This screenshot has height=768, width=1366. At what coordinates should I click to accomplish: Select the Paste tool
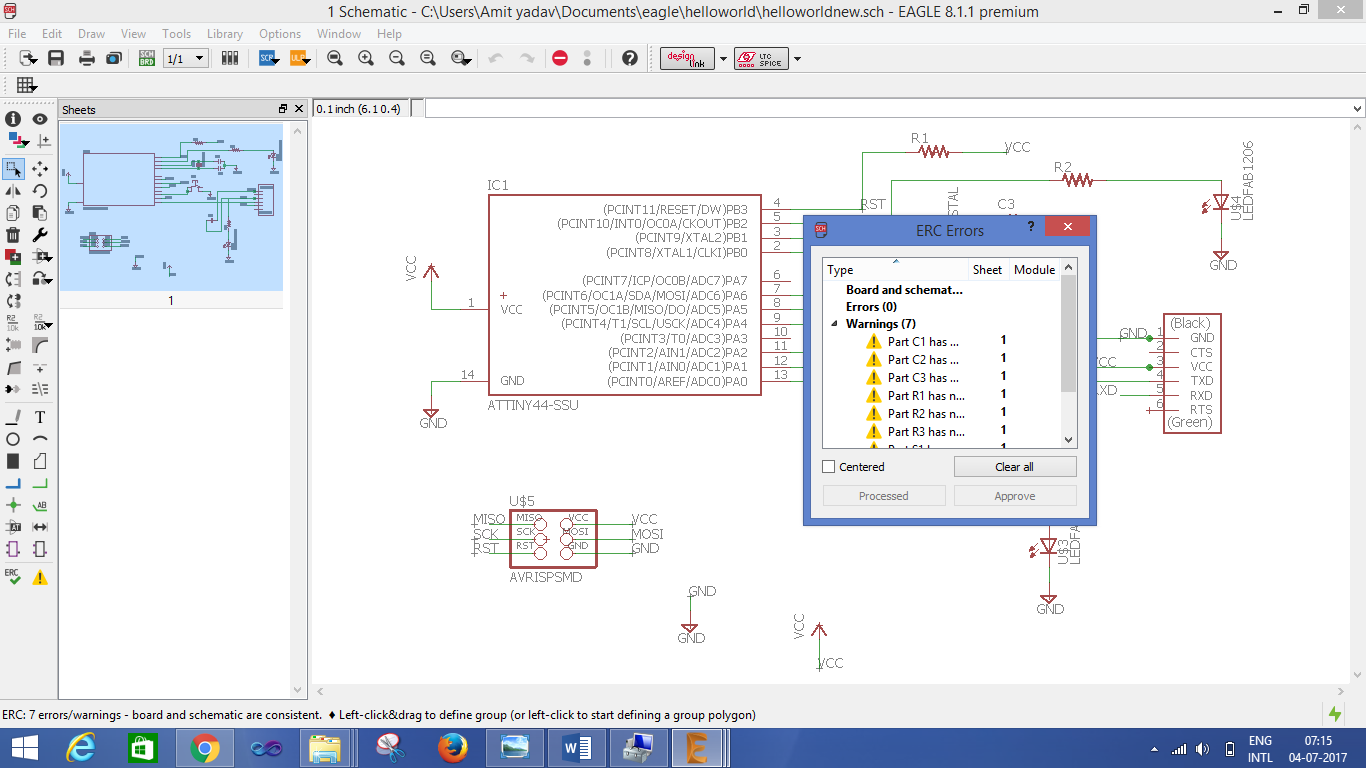[40, 212]
